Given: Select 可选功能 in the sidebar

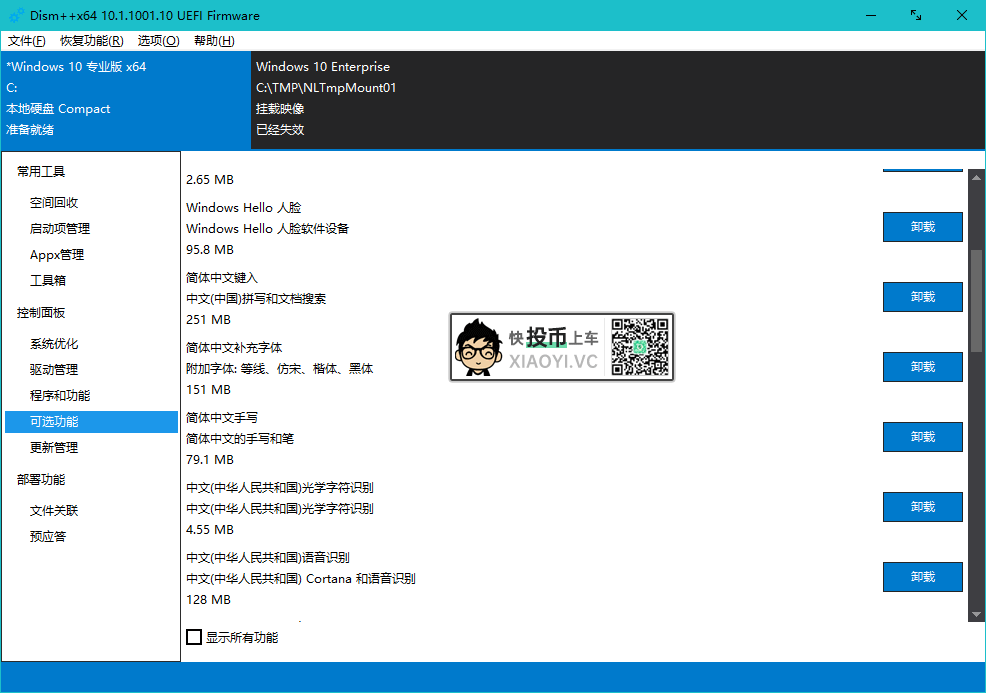Looking at the screenshot, I should pos(91,422).
